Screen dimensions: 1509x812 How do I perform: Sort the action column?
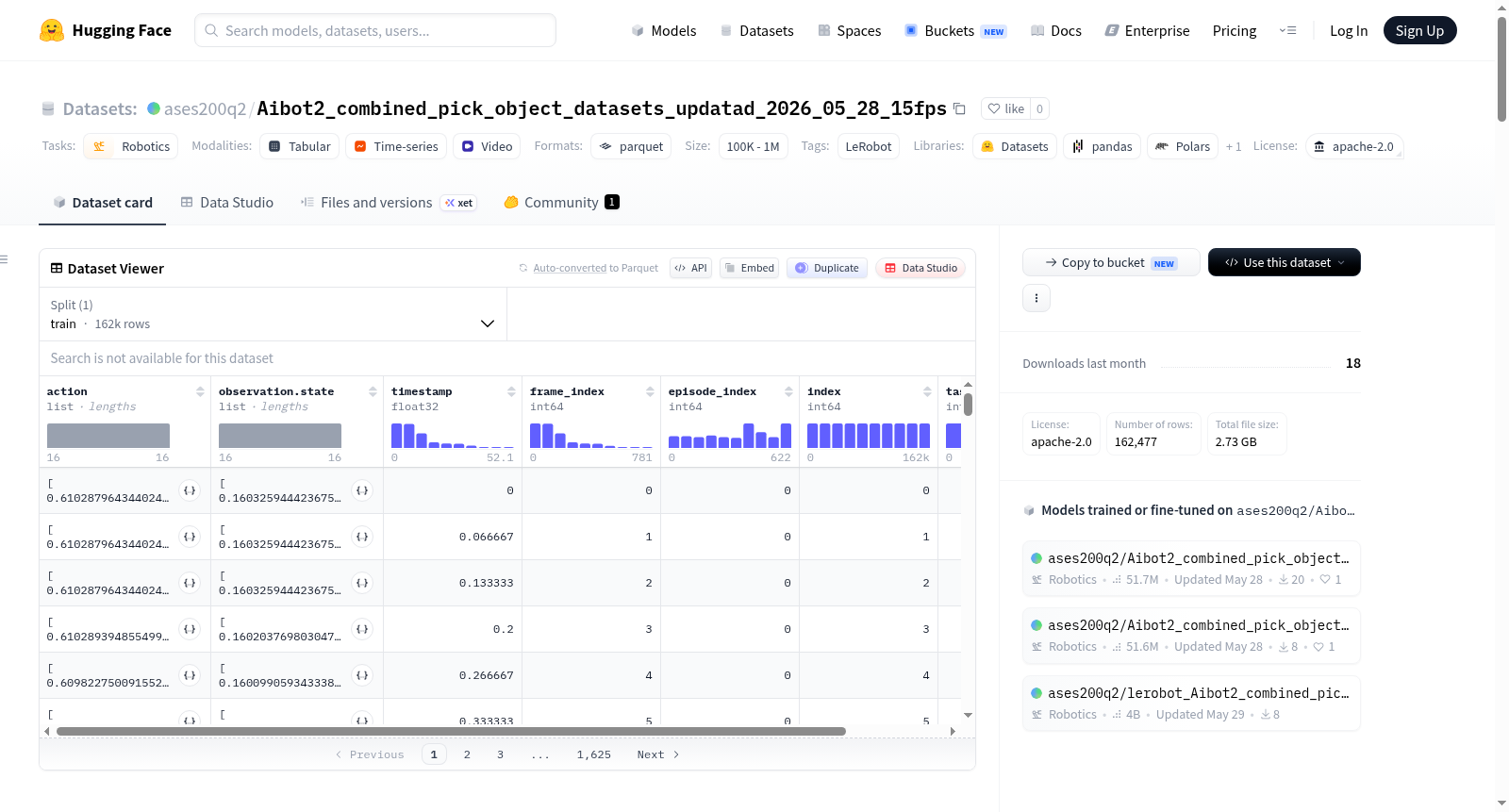[x=200, y=391]
